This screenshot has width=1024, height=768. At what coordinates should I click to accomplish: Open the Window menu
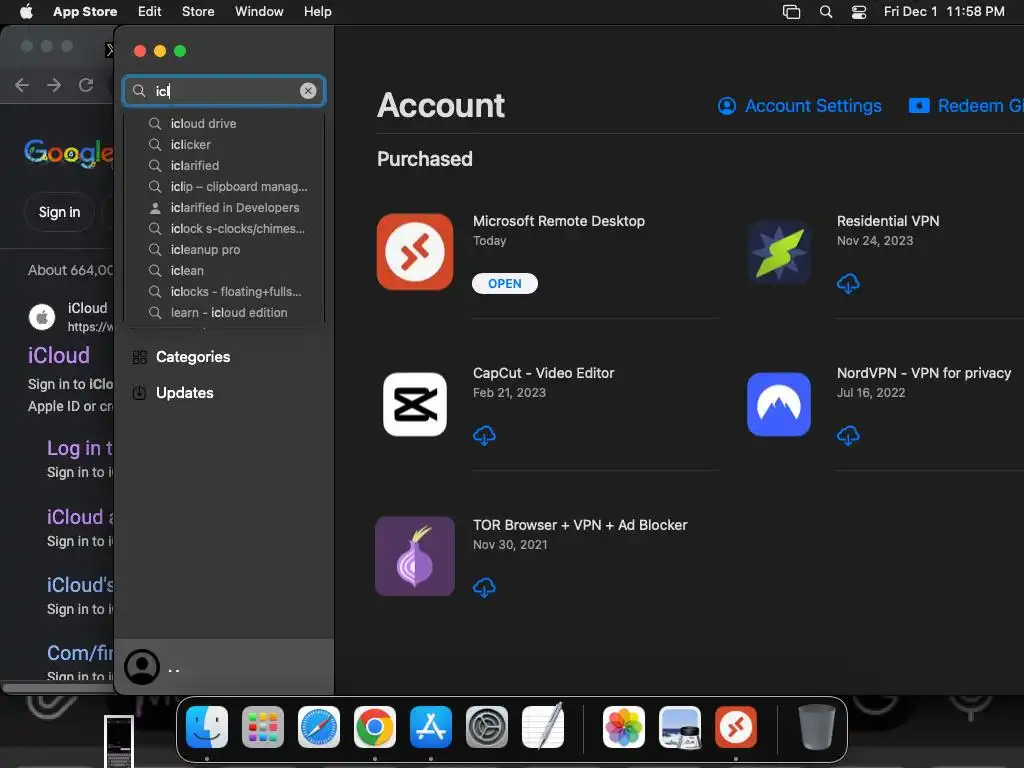pos(259,12)
